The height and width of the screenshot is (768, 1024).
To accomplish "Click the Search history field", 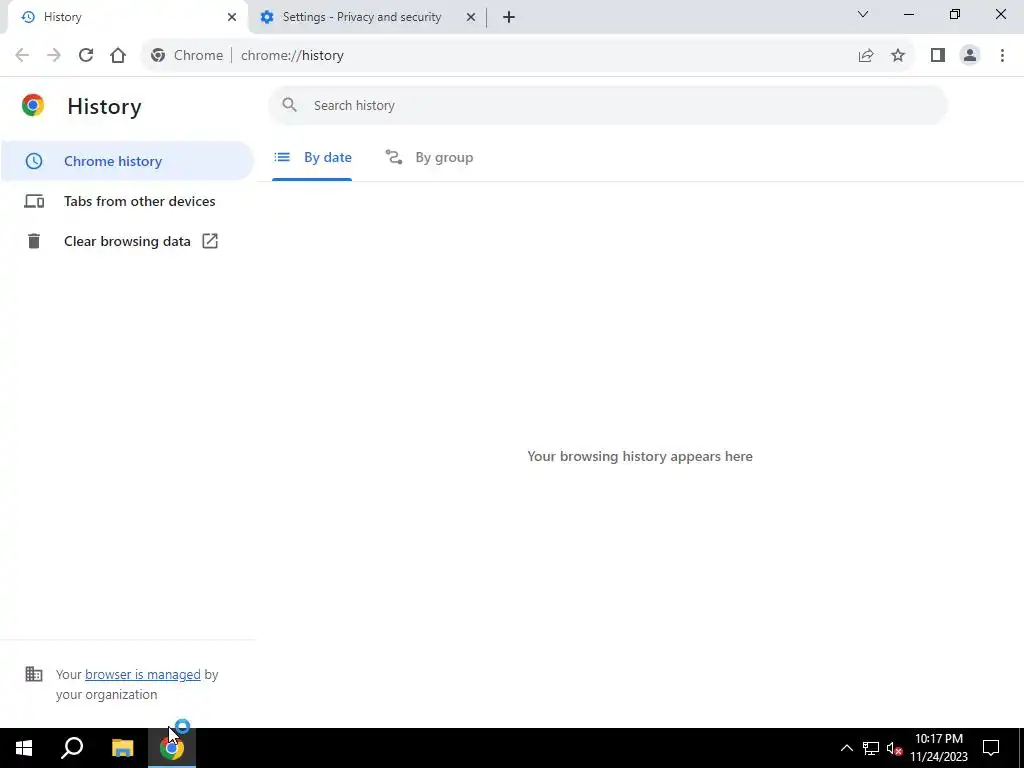I will point(607,105).
